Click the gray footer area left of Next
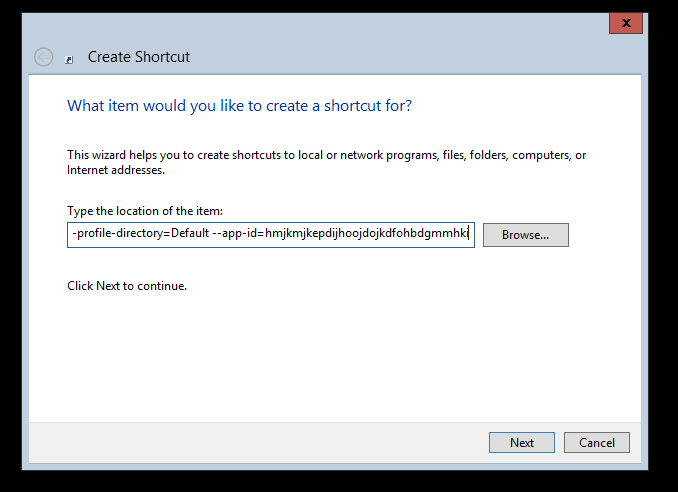 click(x=259, y=443)
